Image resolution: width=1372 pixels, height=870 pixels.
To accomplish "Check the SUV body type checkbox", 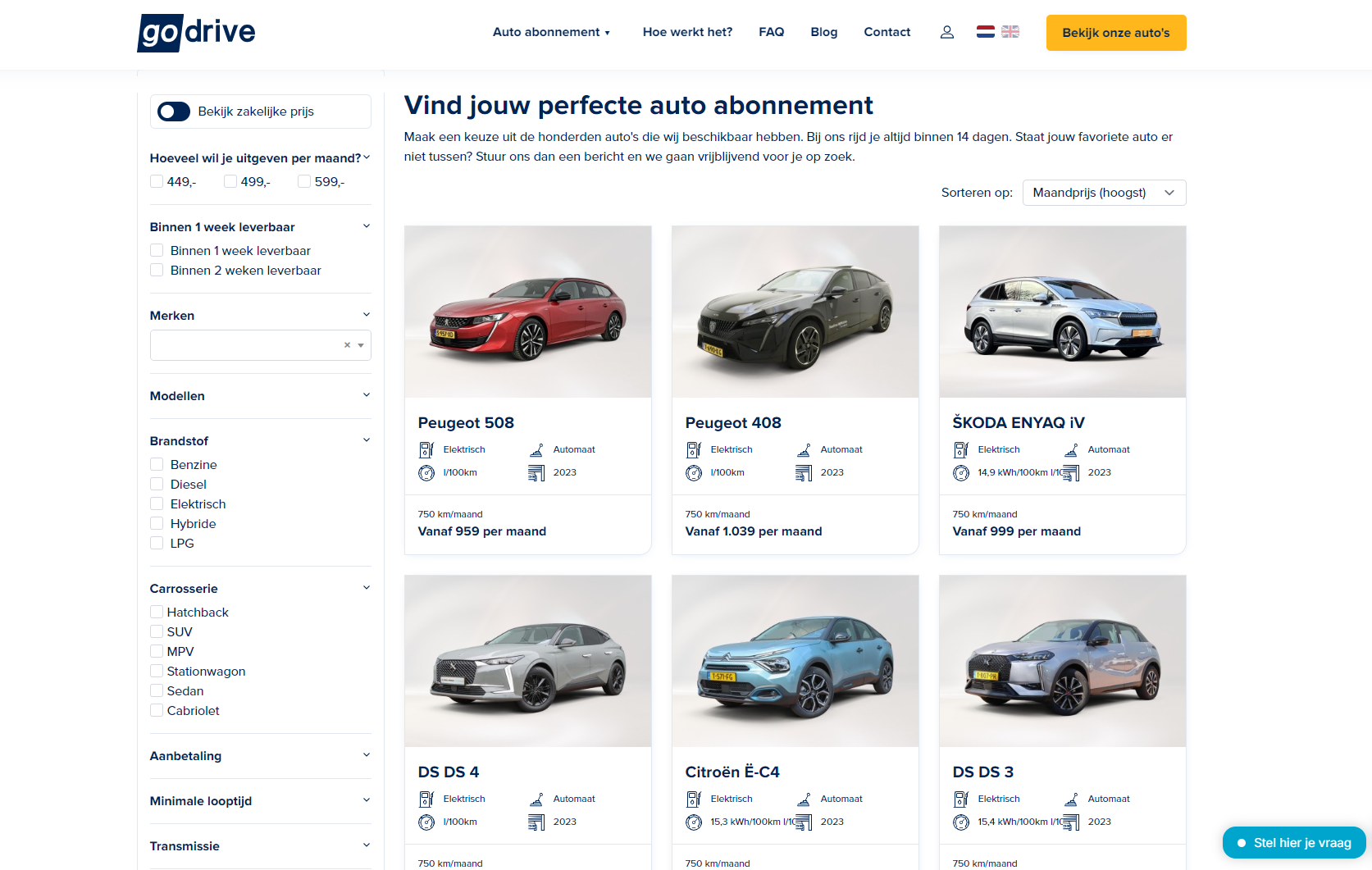I will coord(157,631).
